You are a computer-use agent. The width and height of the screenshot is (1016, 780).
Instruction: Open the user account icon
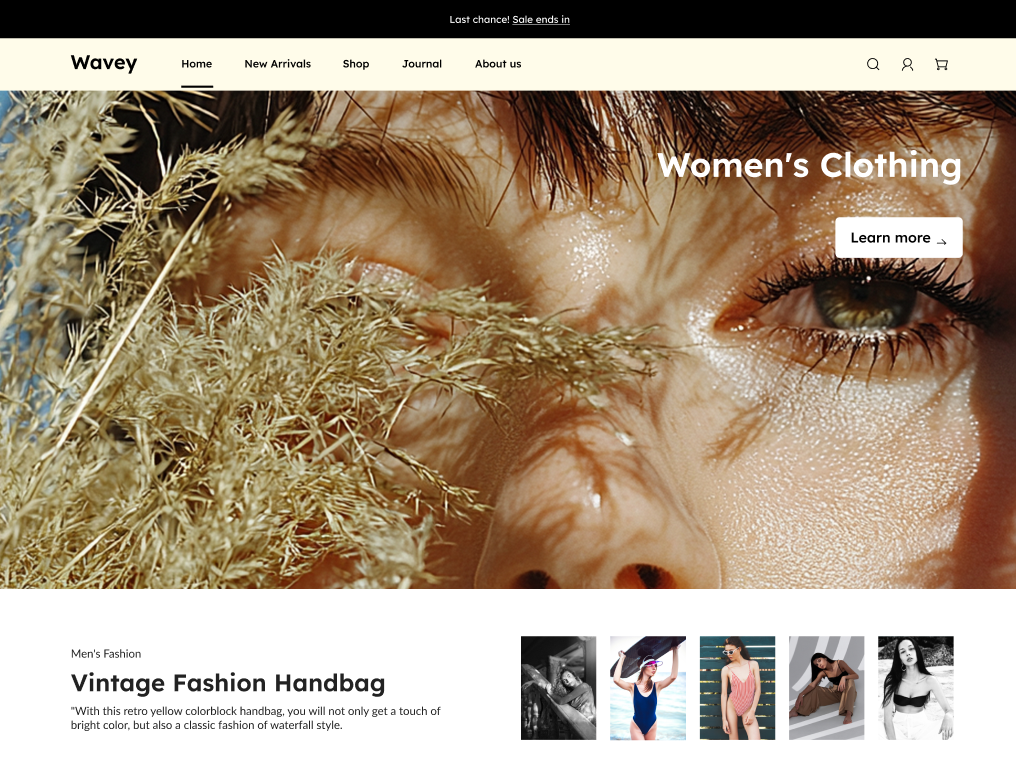[907, 64]
